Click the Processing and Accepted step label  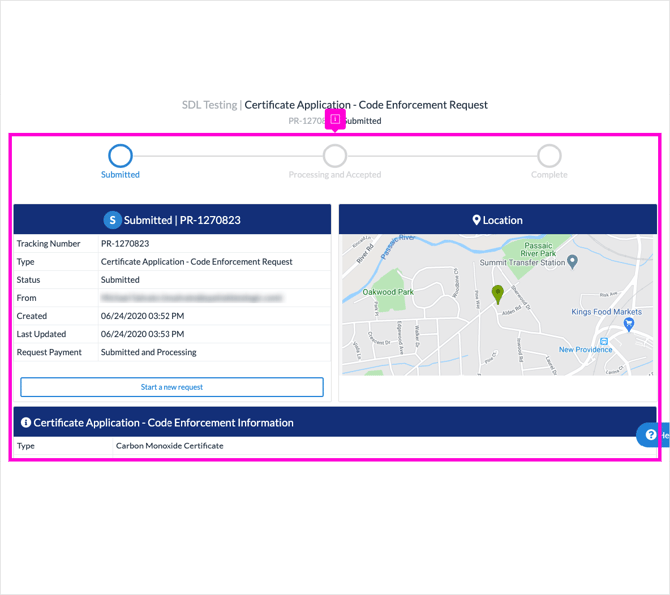(x=335, y=174)
